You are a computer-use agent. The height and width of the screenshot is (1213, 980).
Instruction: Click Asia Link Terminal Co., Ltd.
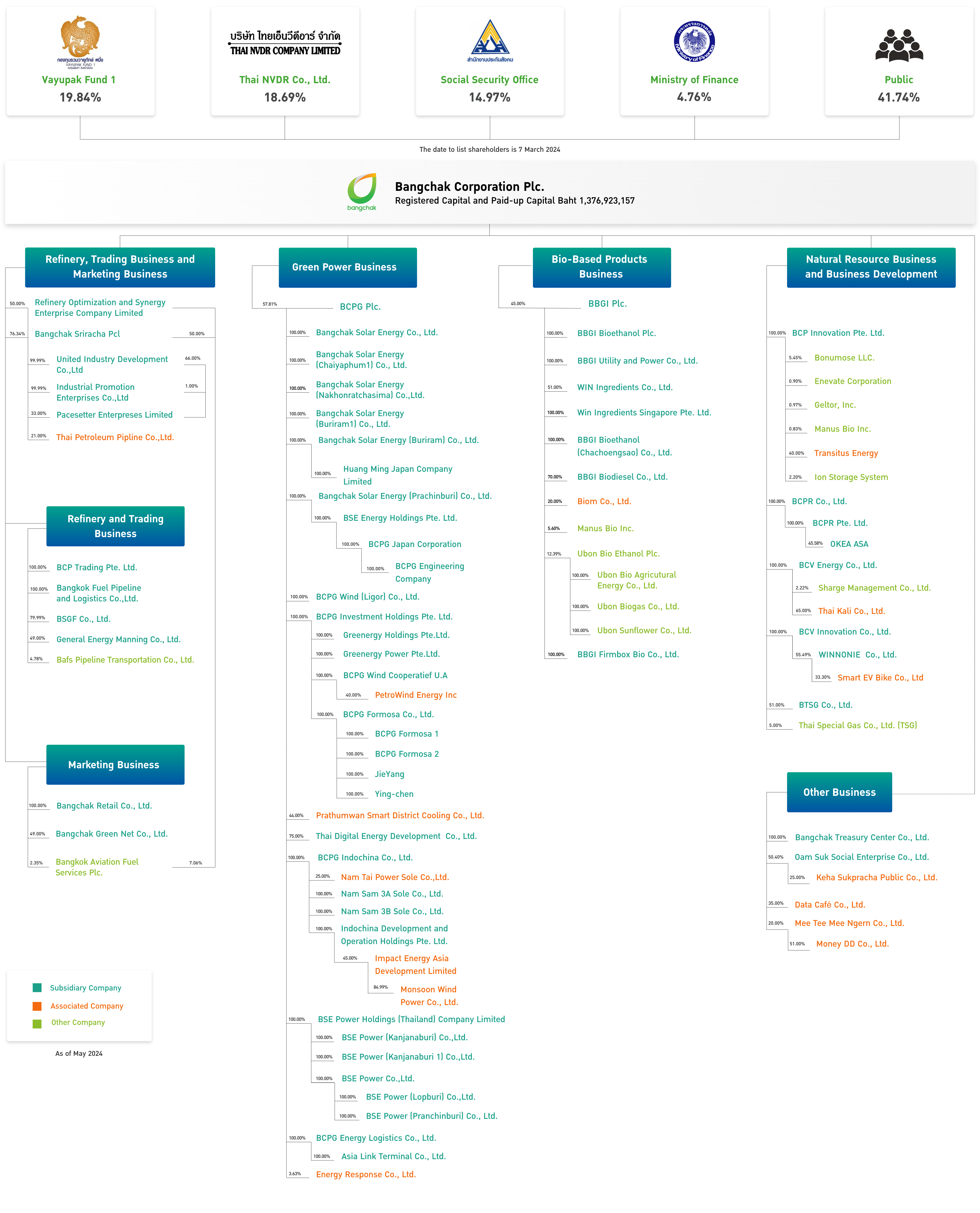[x=394, y=1156]
